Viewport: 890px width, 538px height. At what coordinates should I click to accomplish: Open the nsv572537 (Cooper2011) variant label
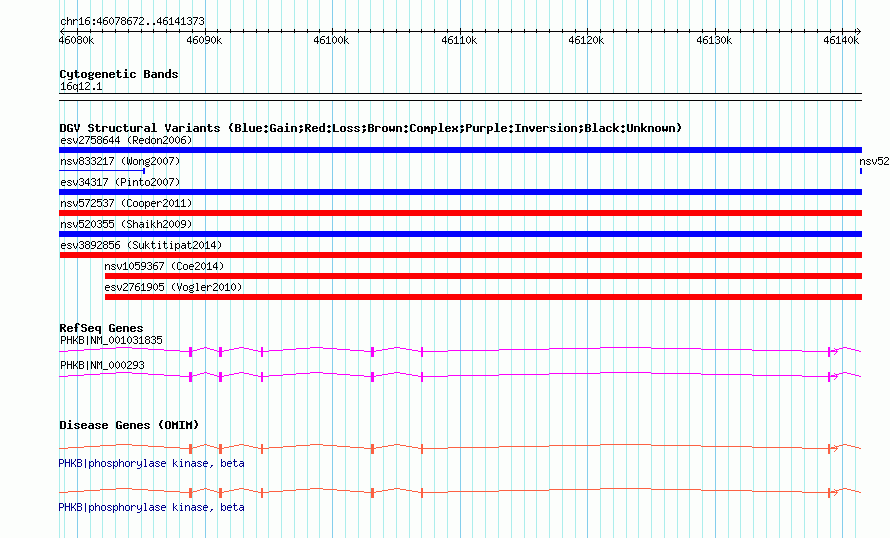[x=126, y=203]
